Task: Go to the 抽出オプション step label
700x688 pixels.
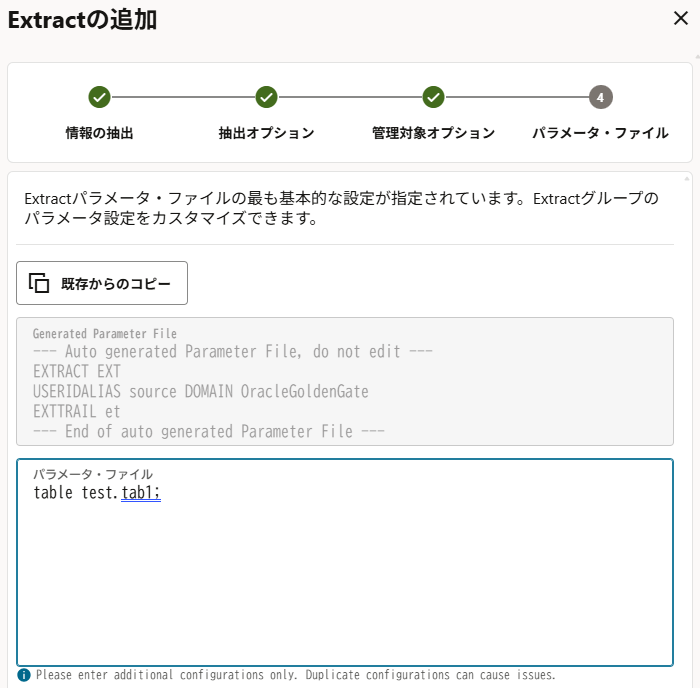Action: 266,133
